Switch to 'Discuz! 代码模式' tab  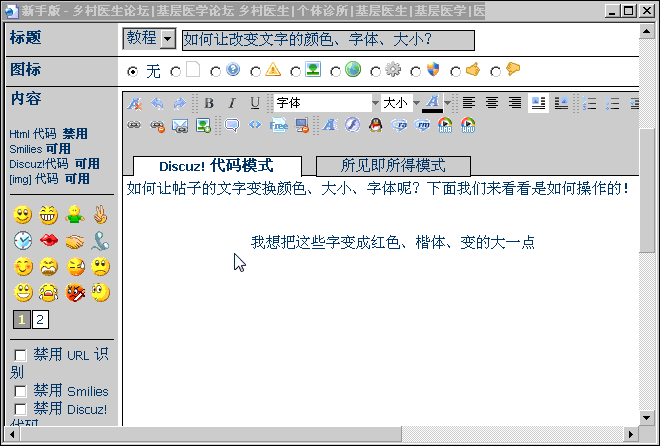click(x=216, y=166)
